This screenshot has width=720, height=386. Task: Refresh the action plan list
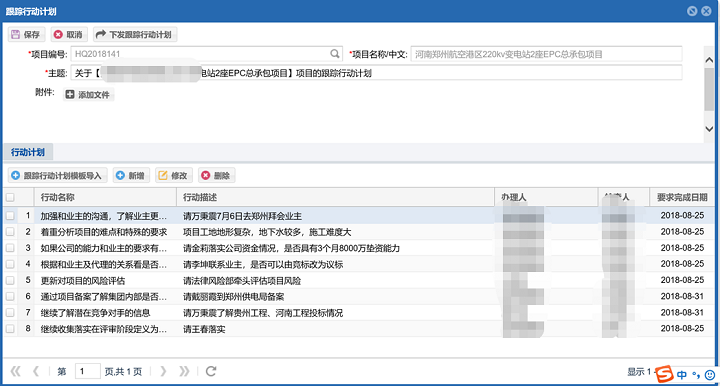pyautogui.click(x=211, y=371)
